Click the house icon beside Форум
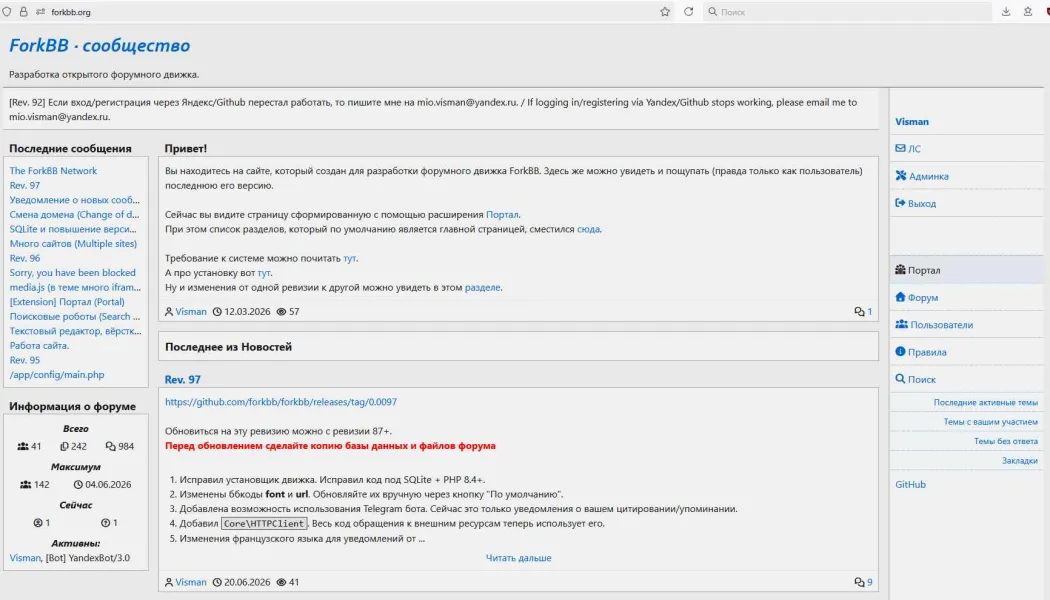1050x600 pixels. tap(900, 297)
